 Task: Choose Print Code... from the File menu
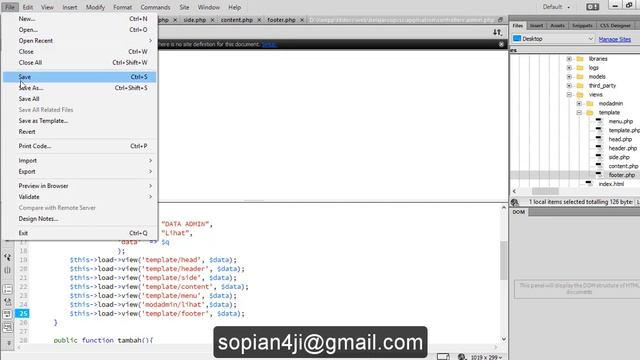(80, 146)
